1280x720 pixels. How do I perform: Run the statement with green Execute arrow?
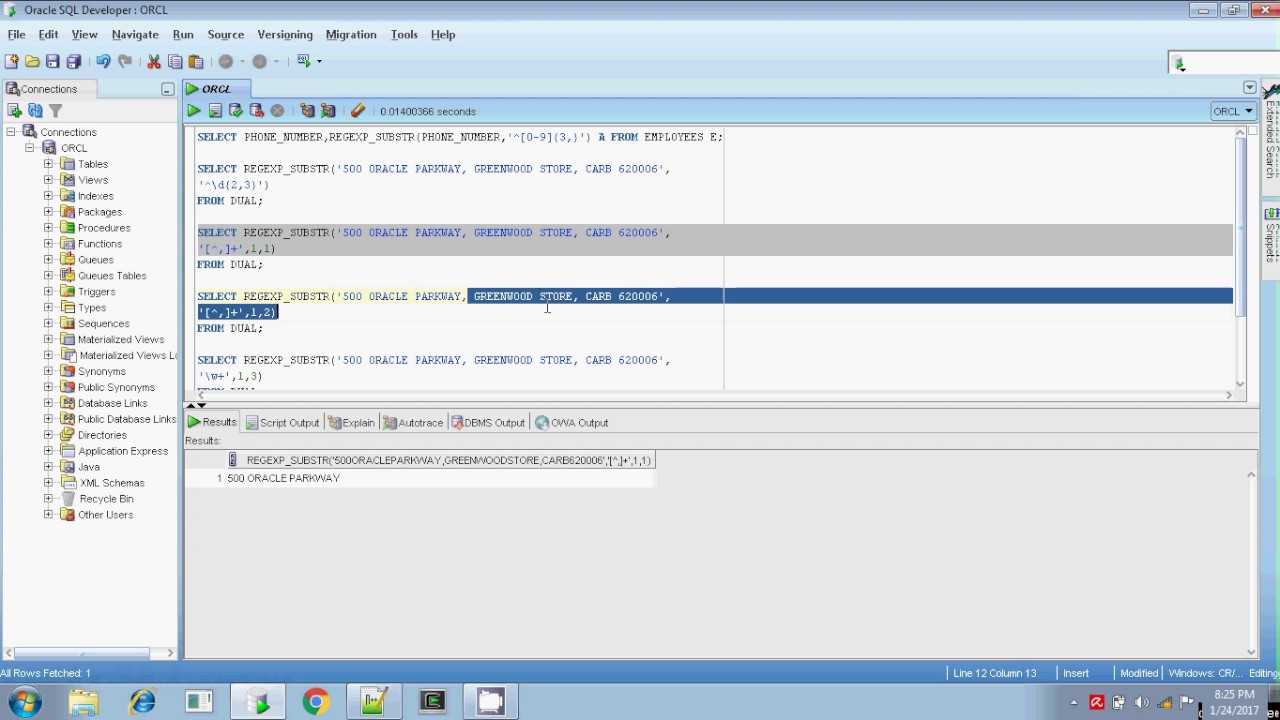click(x=194, y=111)
